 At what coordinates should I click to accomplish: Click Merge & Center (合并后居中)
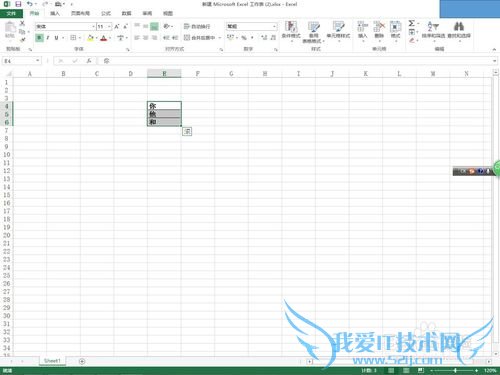[x=199, y=38]
